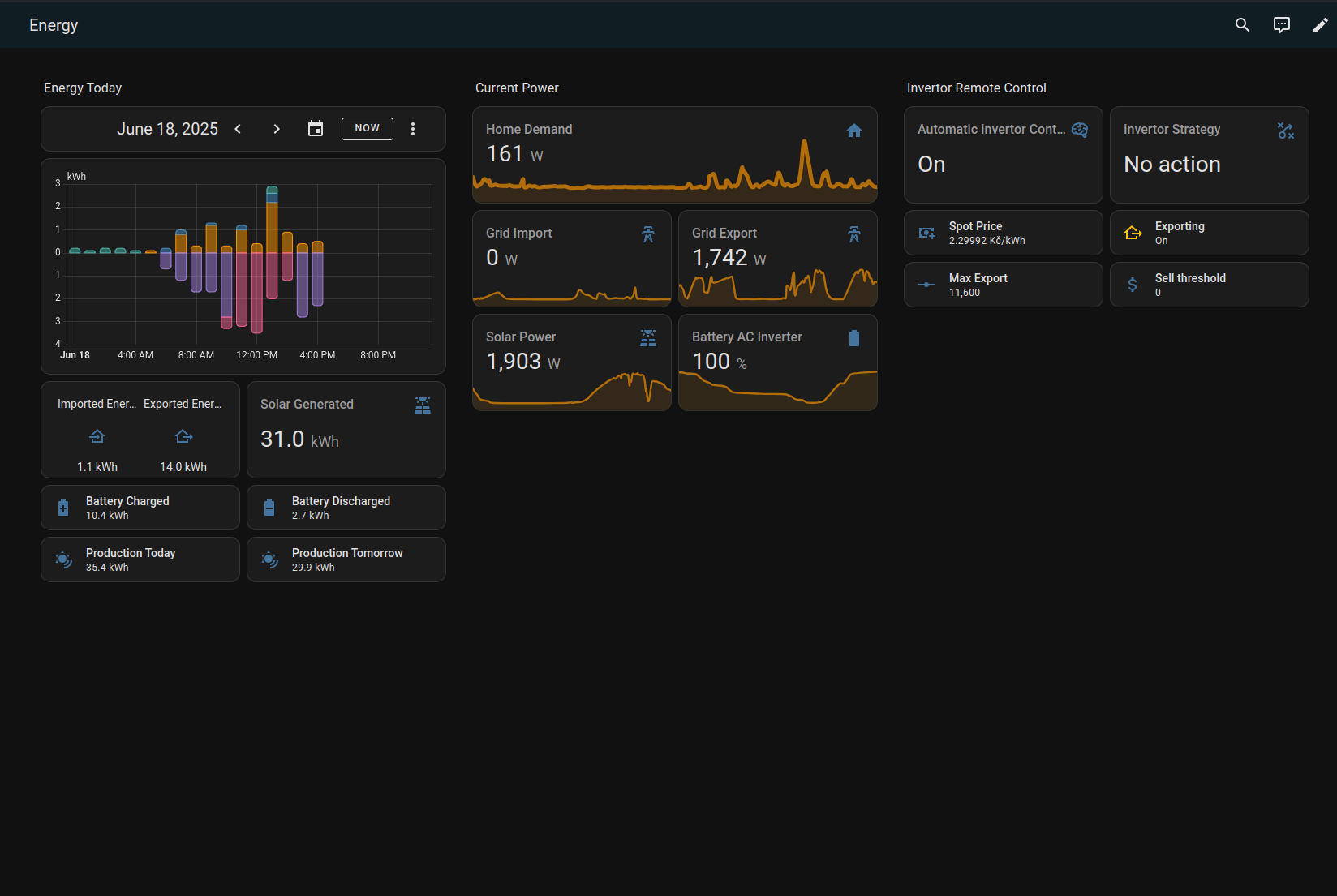Image resolution: width=1337 pixels, height=896 pixels.
Task: Click the Energy Today section heading
Action: (x=83, y=88)
